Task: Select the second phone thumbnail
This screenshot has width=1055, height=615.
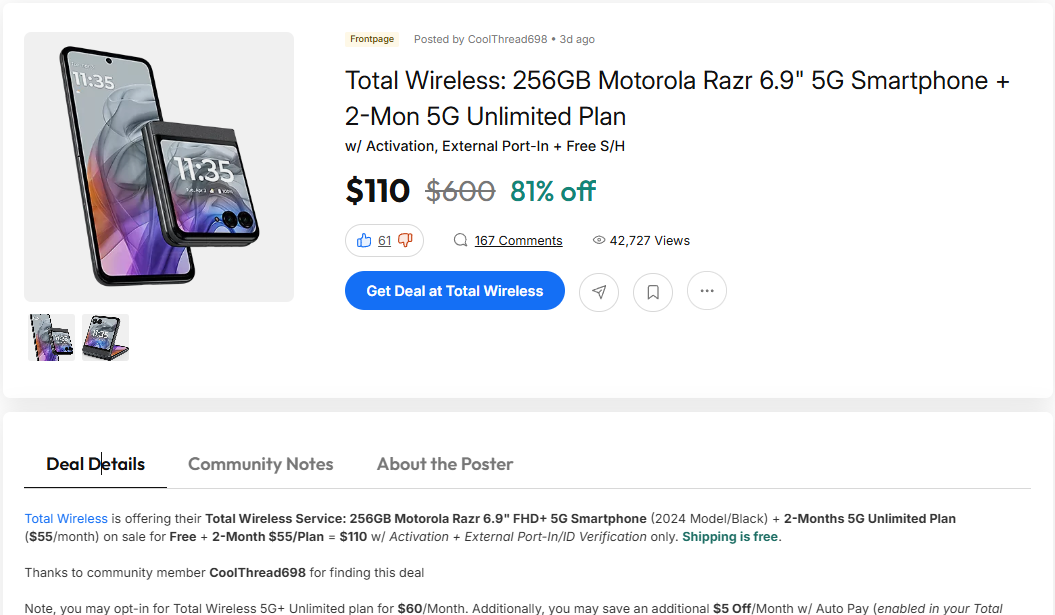Action: [x=104, y=337]
